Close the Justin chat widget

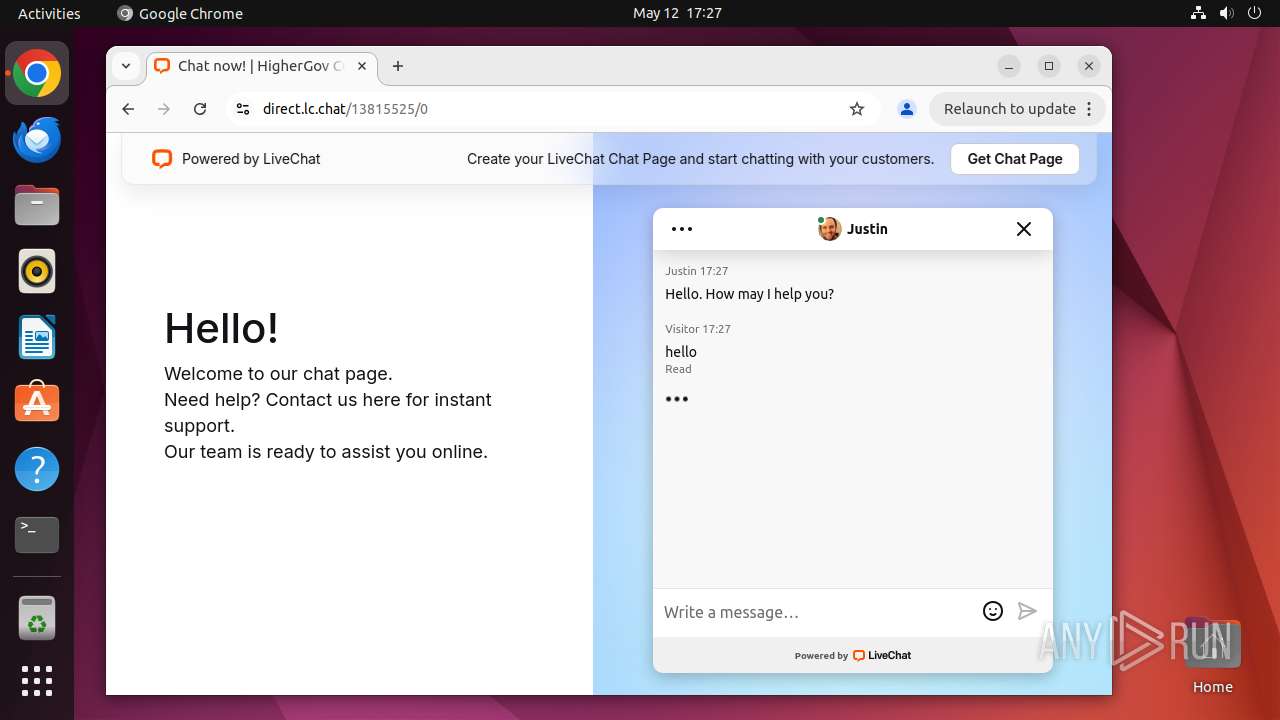pyautogui.click(x=1024, y=229)
